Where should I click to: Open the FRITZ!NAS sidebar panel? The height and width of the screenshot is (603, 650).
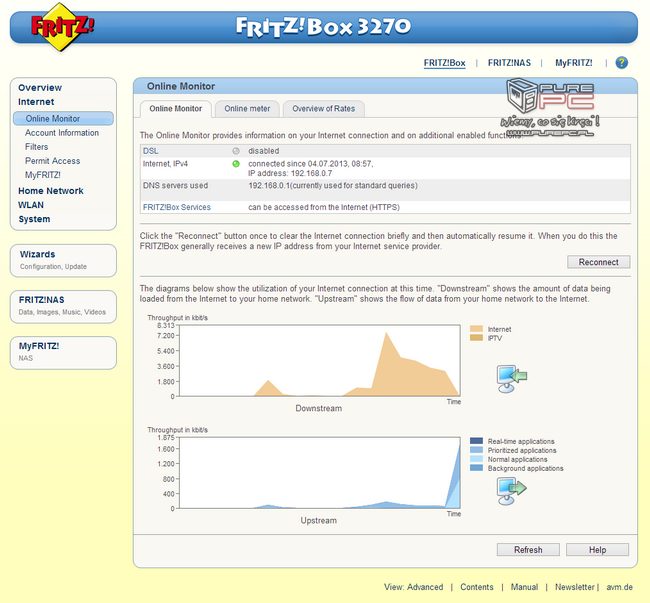coord(63,306)
